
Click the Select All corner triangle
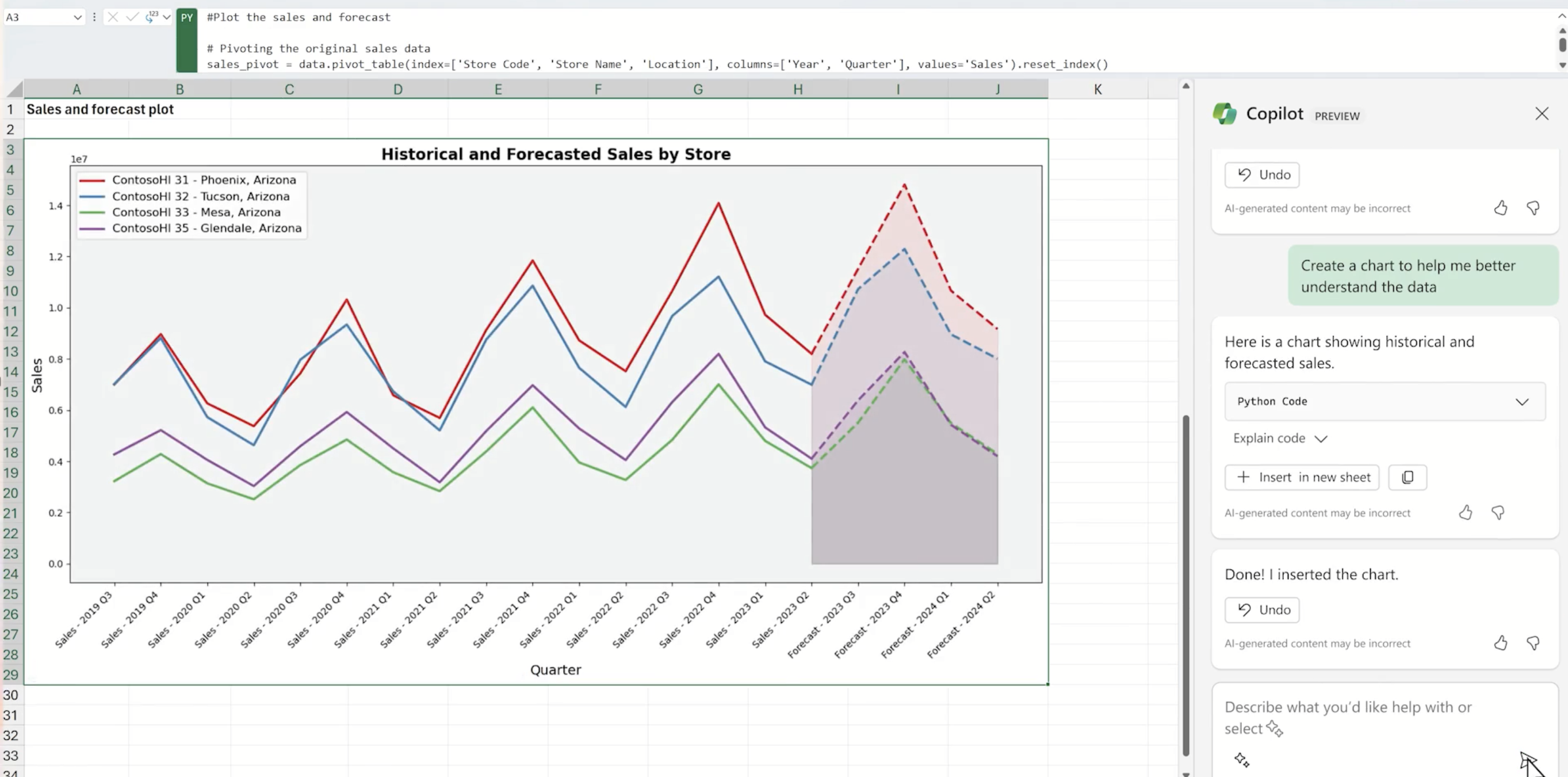[x=14, y=89]
